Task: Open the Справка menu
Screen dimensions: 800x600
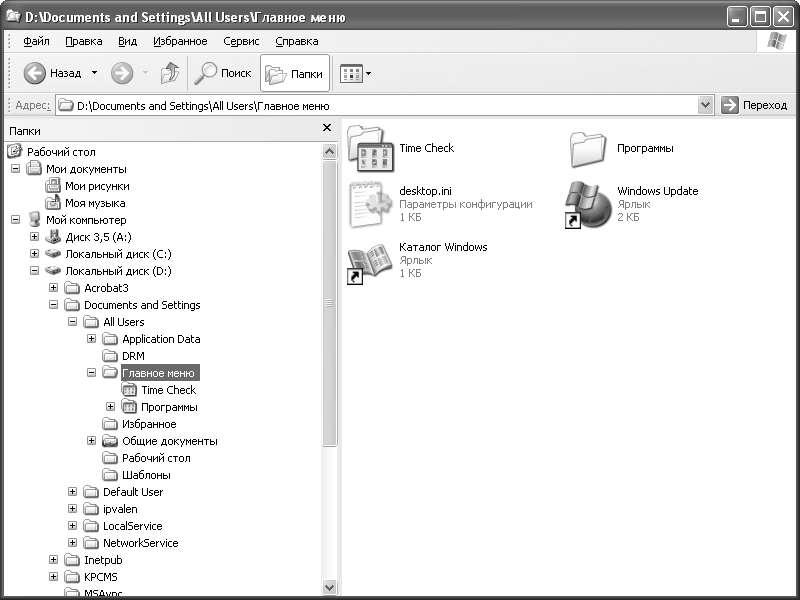Action: 297,41
